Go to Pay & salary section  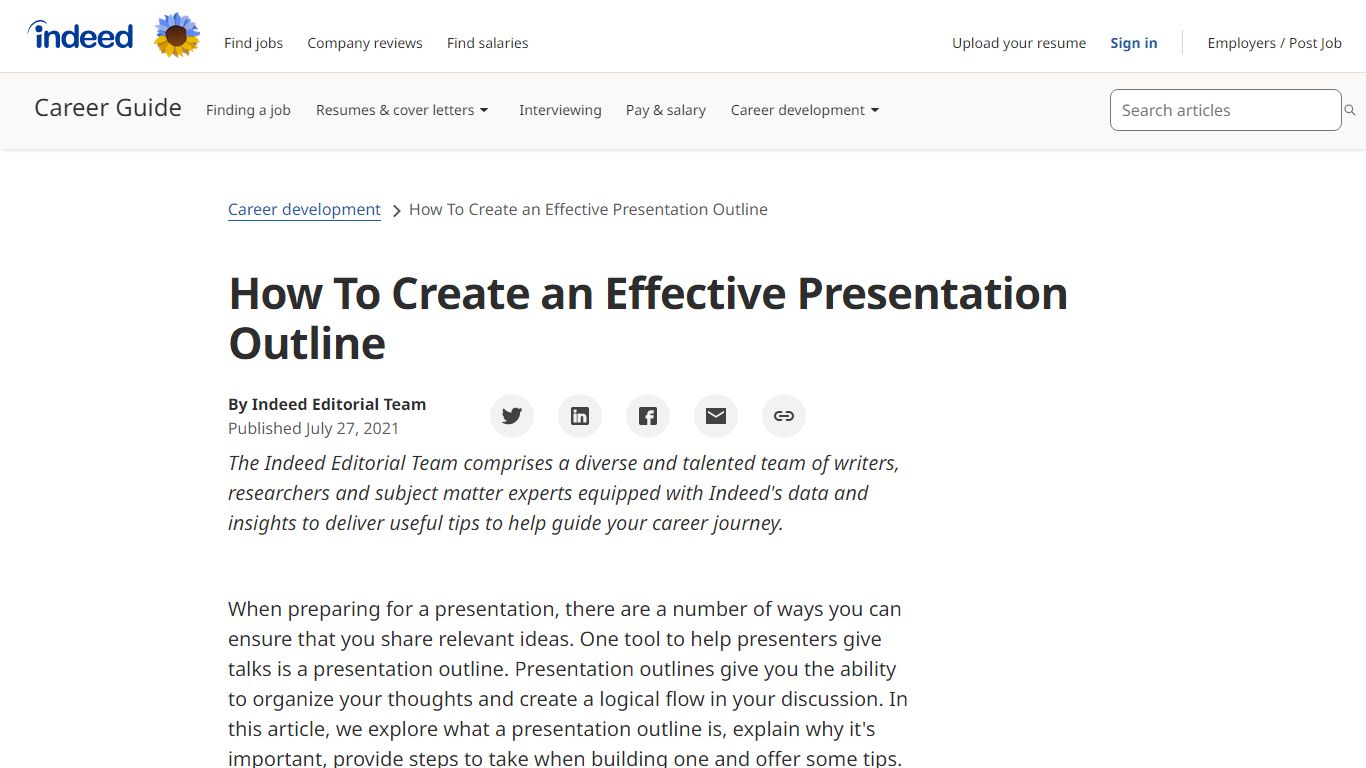666,110
